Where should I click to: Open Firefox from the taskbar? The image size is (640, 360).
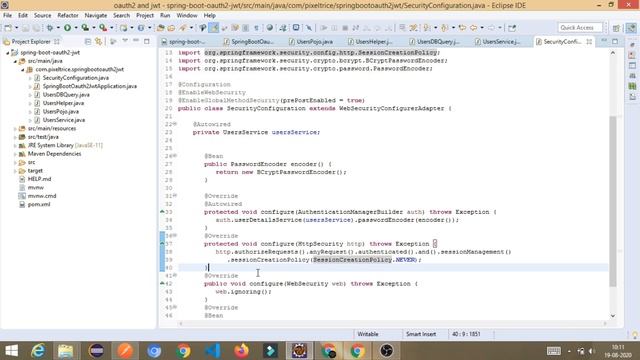[241, 351]
